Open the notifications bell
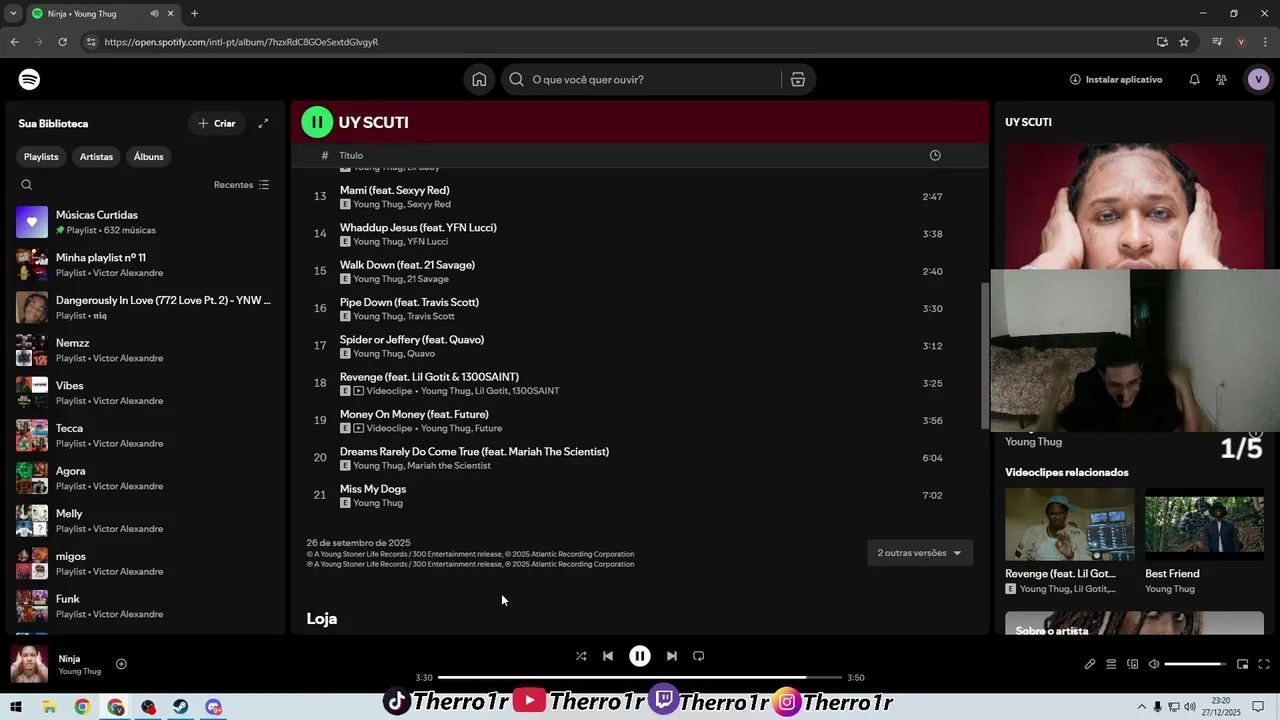Viewport: 1280px width, 720px height. coord(1194,79)
